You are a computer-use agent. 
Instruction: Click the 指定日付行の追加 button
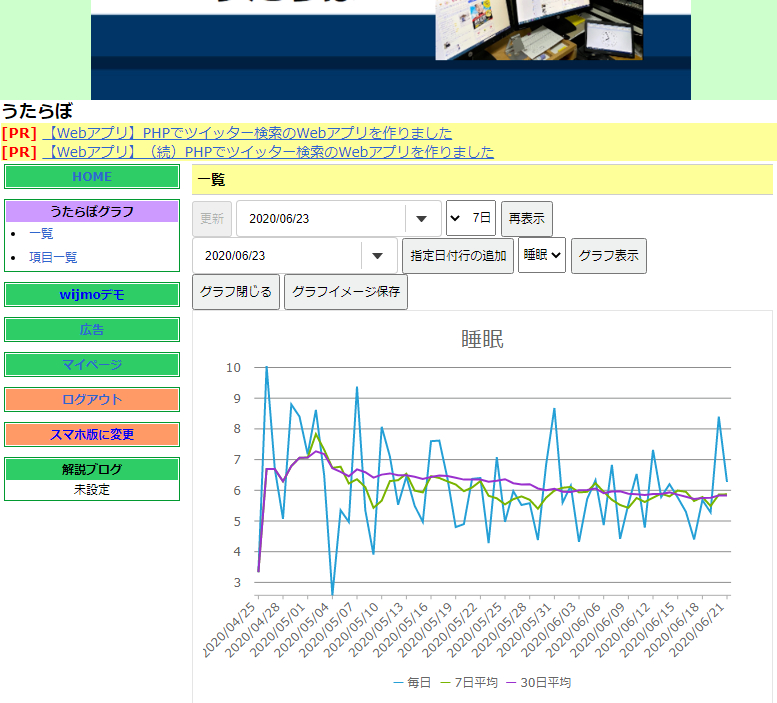[458, 256]
